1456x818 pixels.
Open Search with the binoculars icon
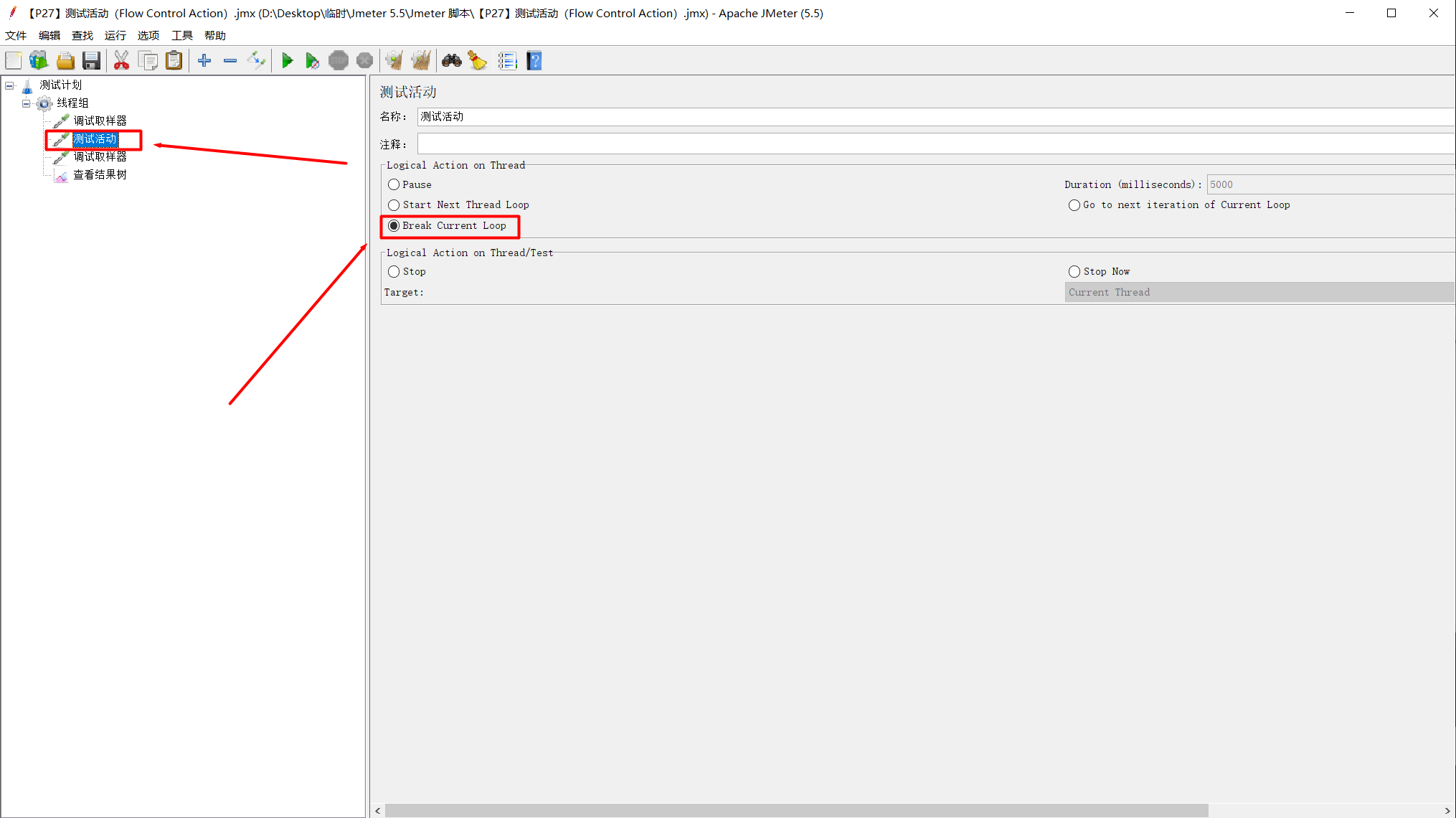(451, 61)
